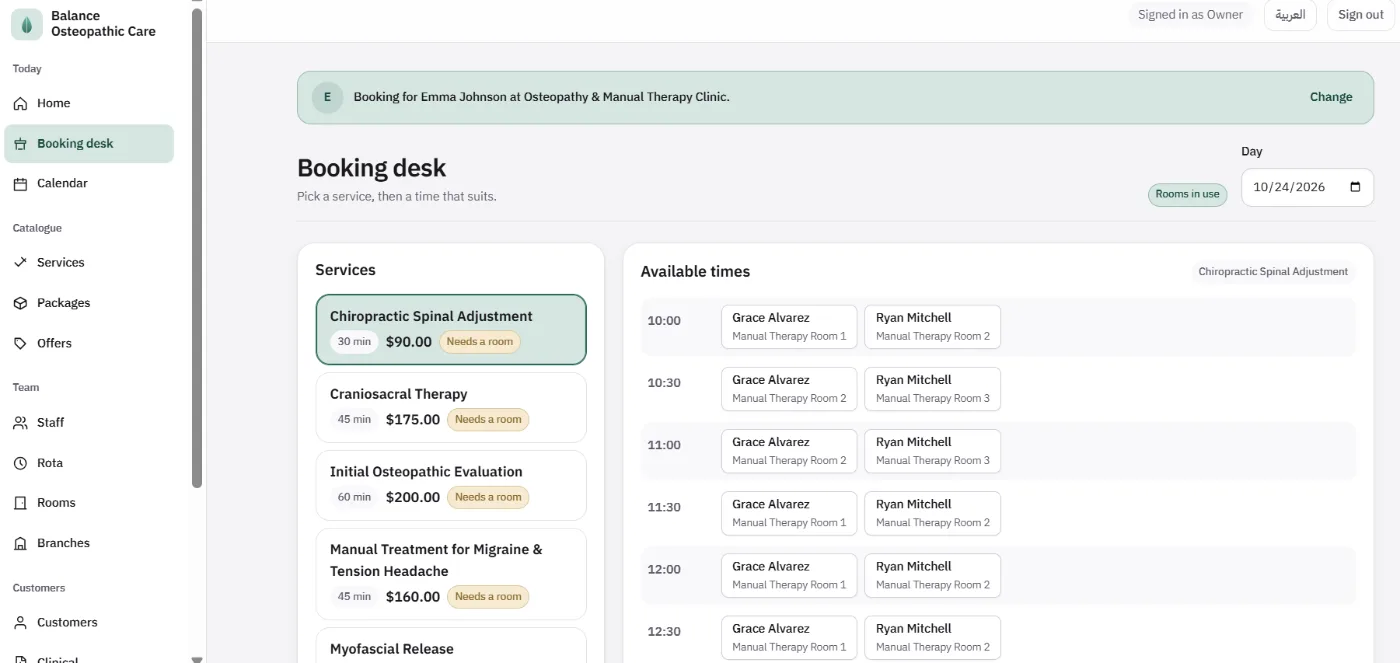Click the sidebar vertical scrollbar
The height and width of the screenshot is (663, 1400).
(x=197, y=248)
